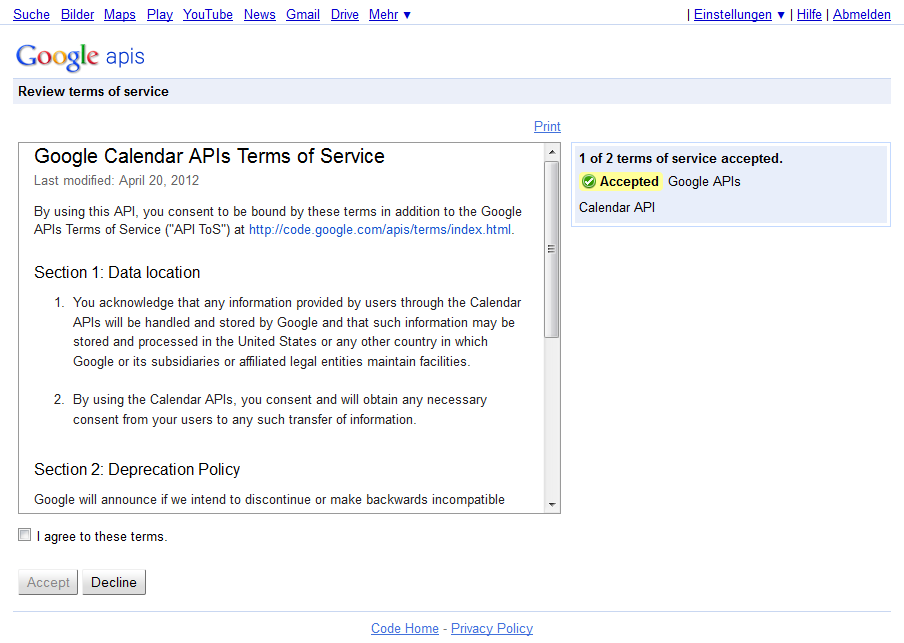The image size is (904, 643).
Task: Click the scrollbar down arrow
Action: coord(551,505)
